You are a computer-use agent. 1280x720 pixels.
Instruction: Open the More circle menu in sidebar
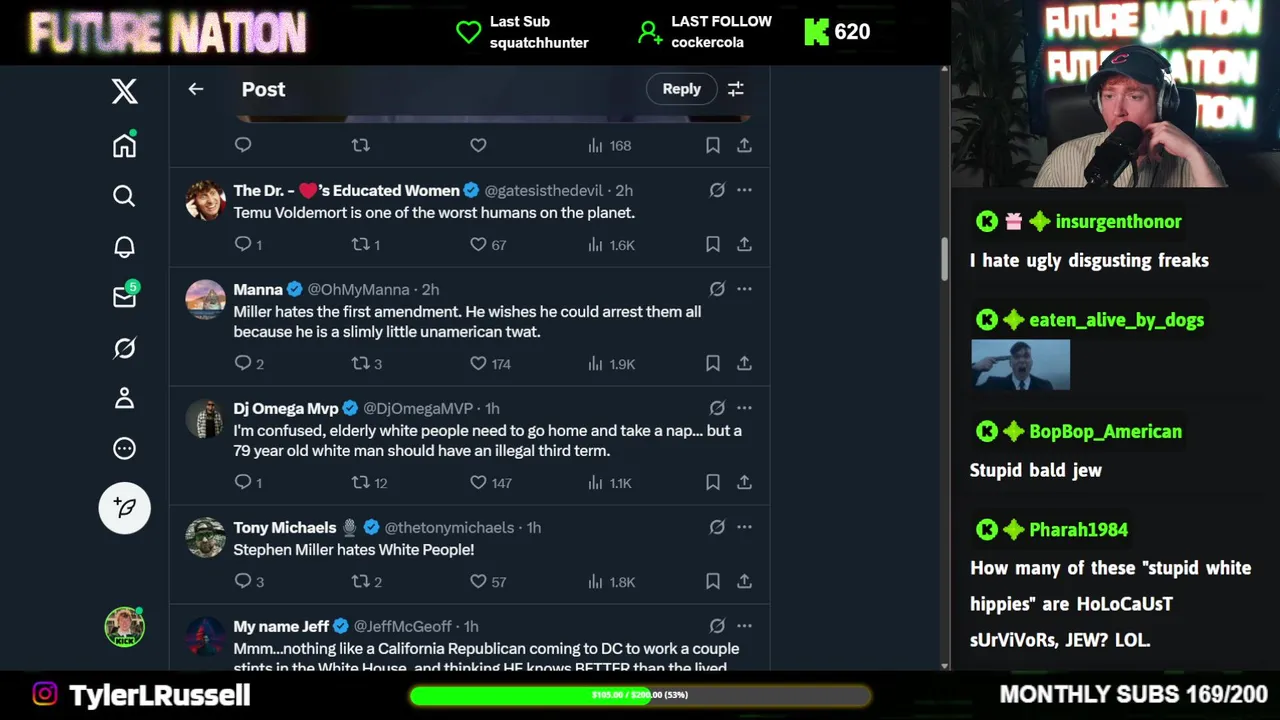pos(124,449)
